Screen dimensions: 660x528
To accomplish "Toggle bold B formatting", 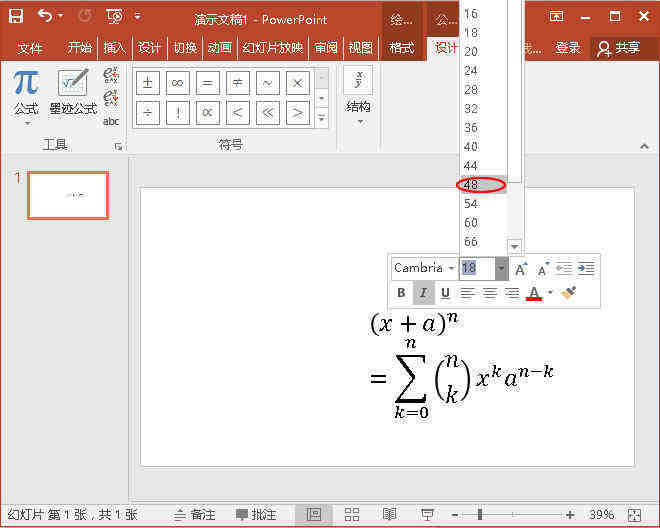I will [x=401, y=293].
